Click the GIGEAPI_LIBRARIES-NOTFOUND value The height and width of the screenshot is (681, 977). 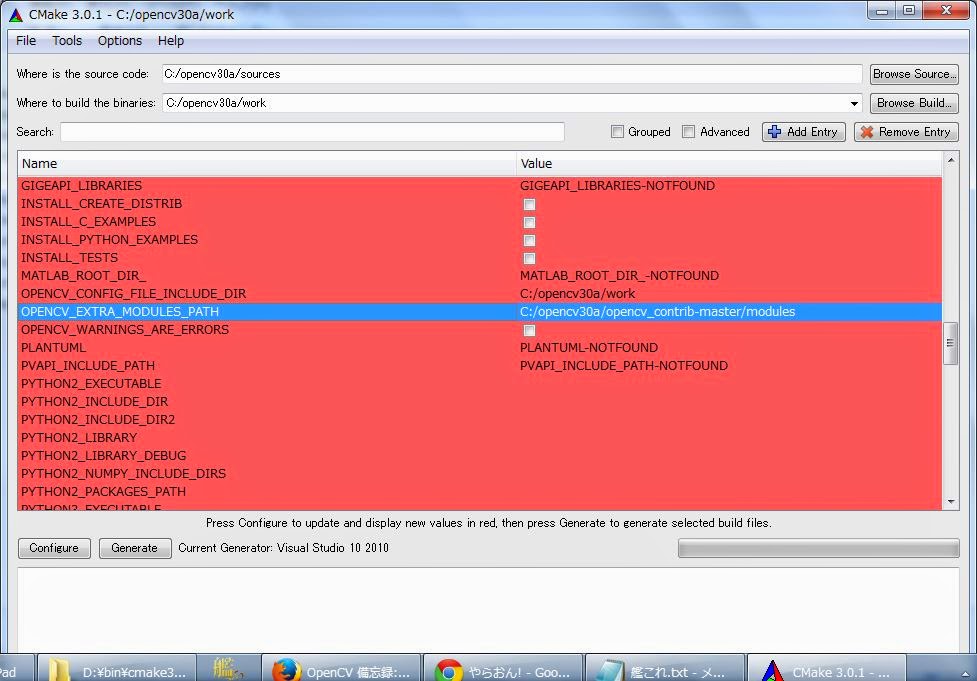tap(617, 186)
